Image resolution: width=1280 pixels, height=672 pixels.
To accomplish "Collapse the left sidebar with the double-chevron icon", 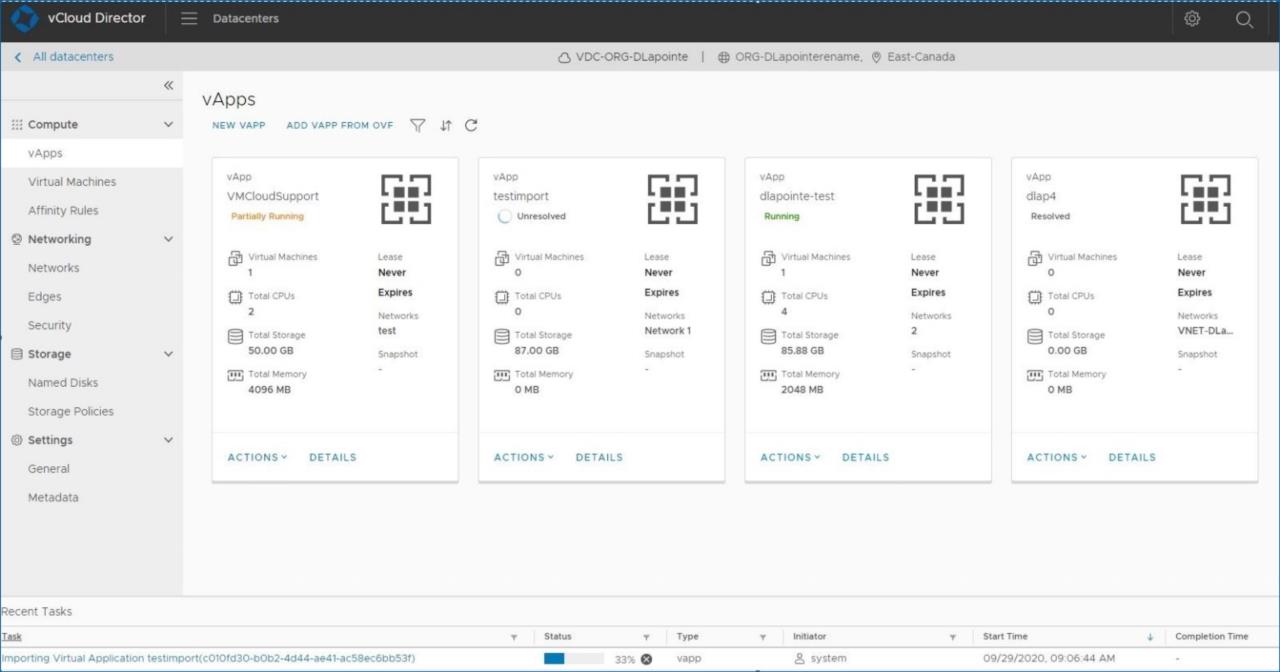I will point(170,84).
